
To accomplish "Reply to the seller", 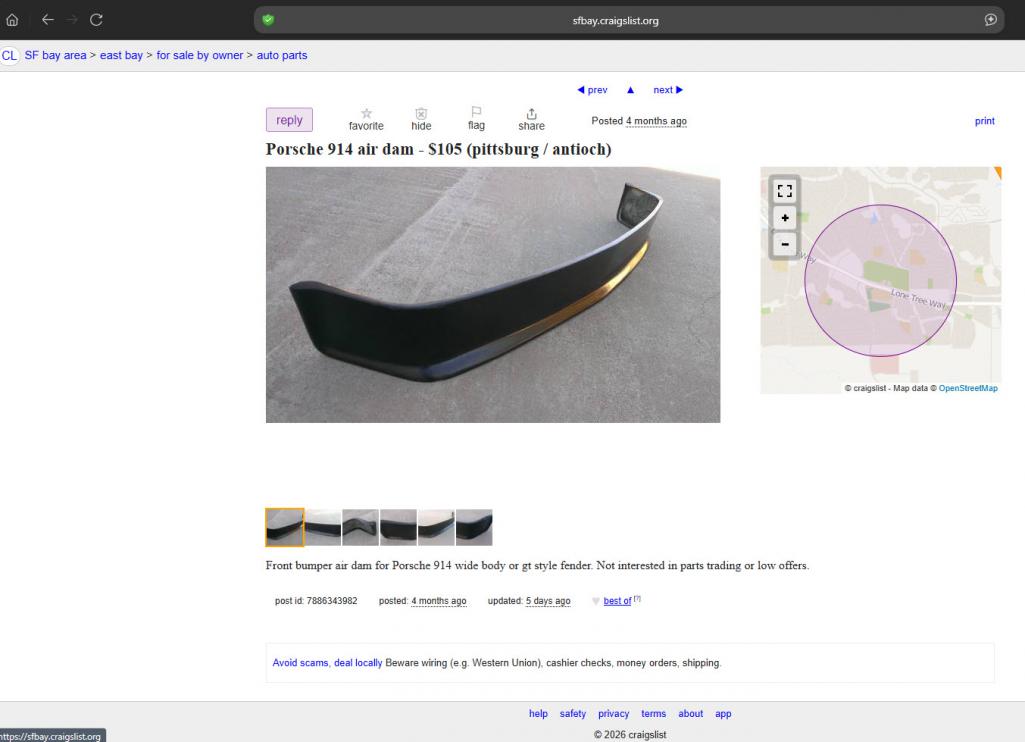I will coord(289,120).
